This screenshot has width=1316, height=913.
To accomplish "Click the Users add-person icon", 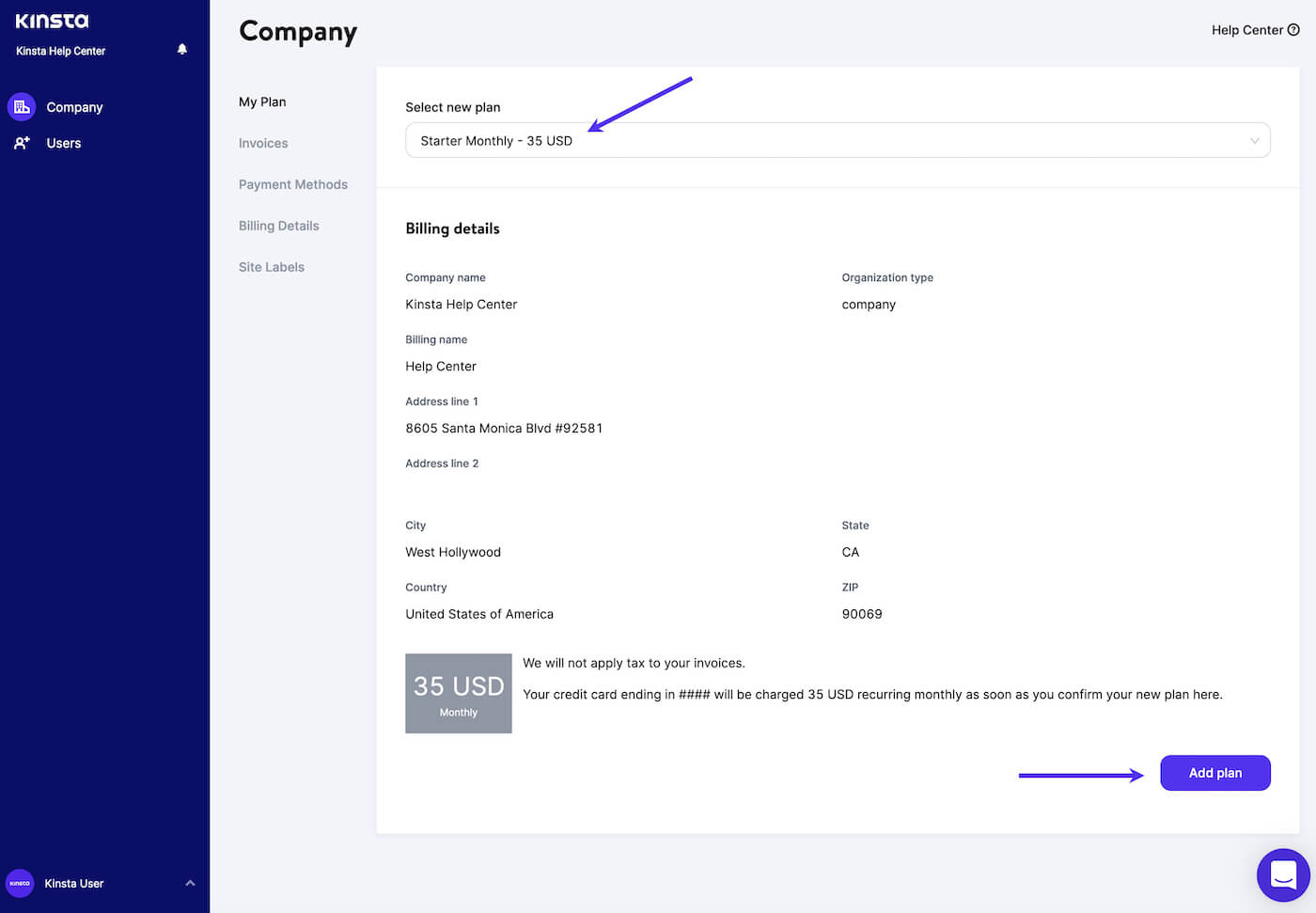I will [x=22, y=143].
